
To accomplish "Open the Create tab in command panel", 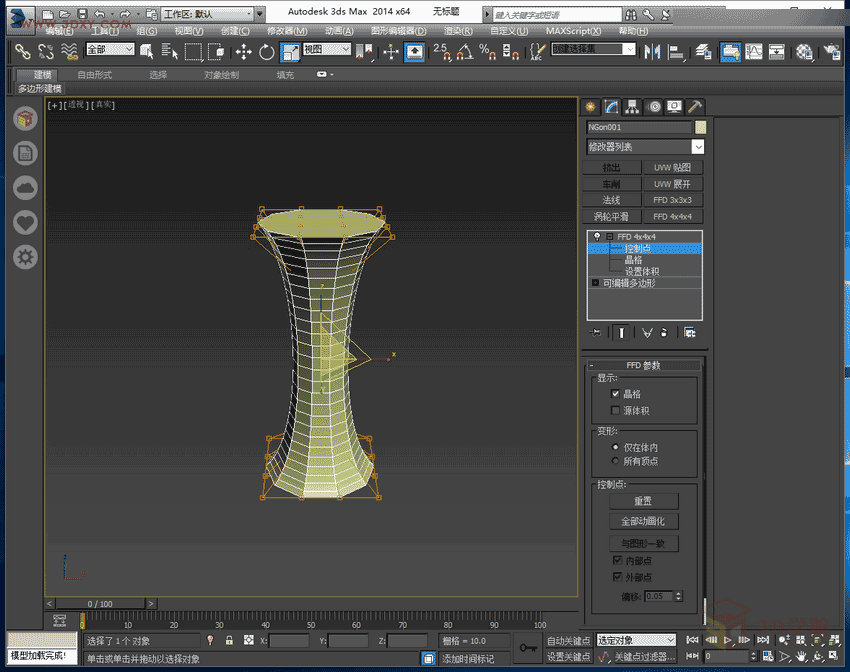I will 591,107.
